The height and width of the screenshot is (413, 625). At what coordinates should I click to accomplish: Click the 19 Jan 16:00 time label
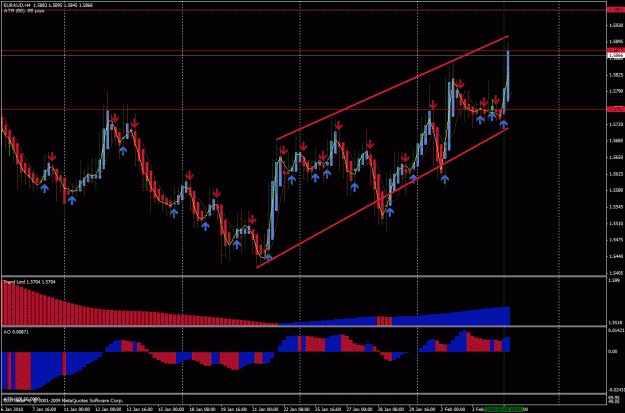233,409
